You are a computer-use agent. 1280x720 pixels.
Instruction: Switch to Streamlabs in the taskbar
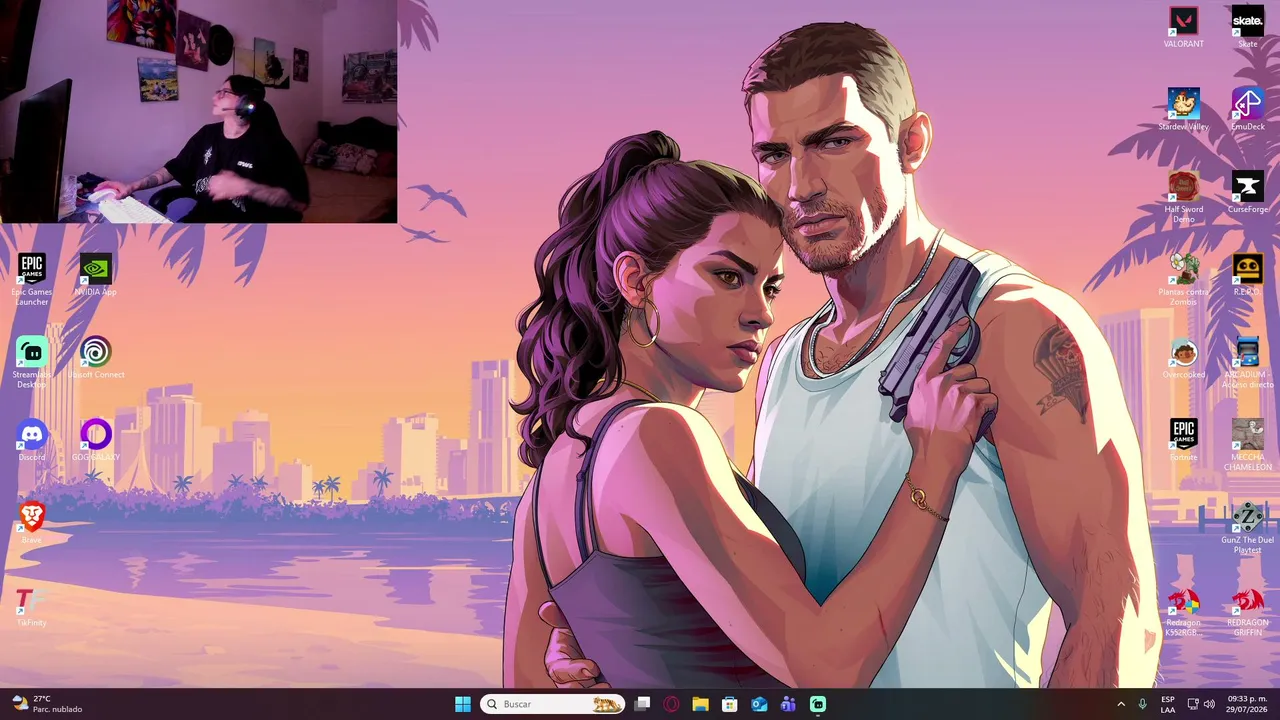818,704
